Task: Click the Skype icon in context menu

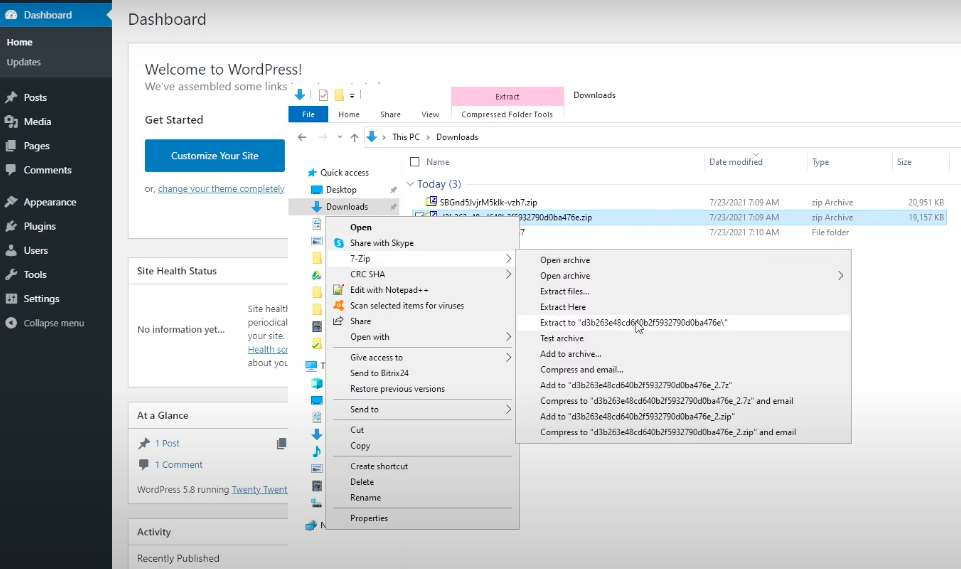Action: point(339,243)
